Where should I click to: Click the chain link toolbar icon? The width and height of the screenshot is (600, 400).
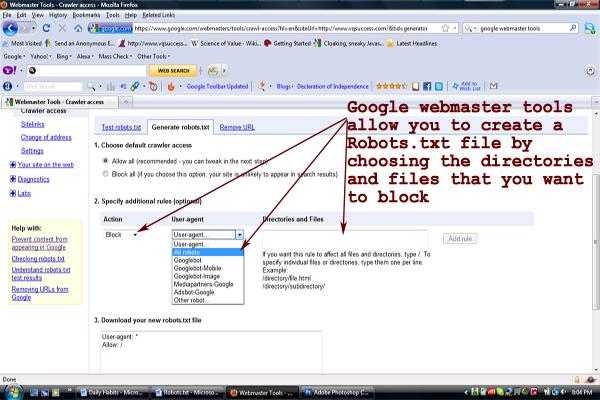[135, 87]
